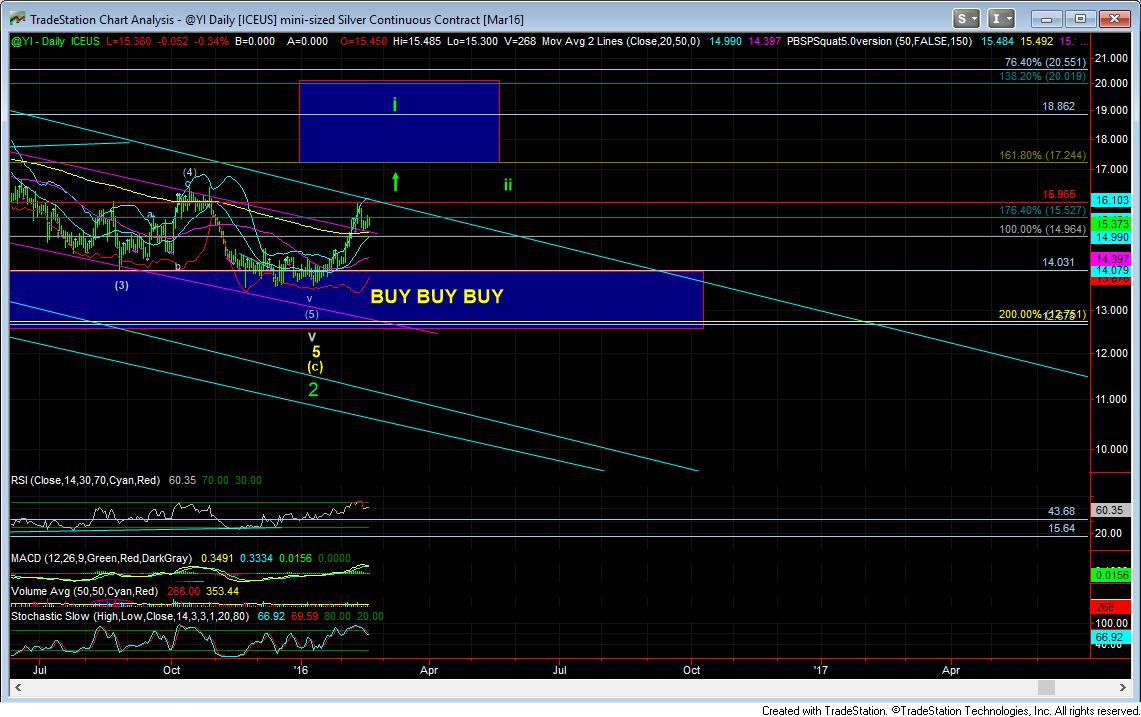Viewport: 1141px width, 717px height.
Task: Open the I interval-linking dropdown
Action: tap(1001, 19)
